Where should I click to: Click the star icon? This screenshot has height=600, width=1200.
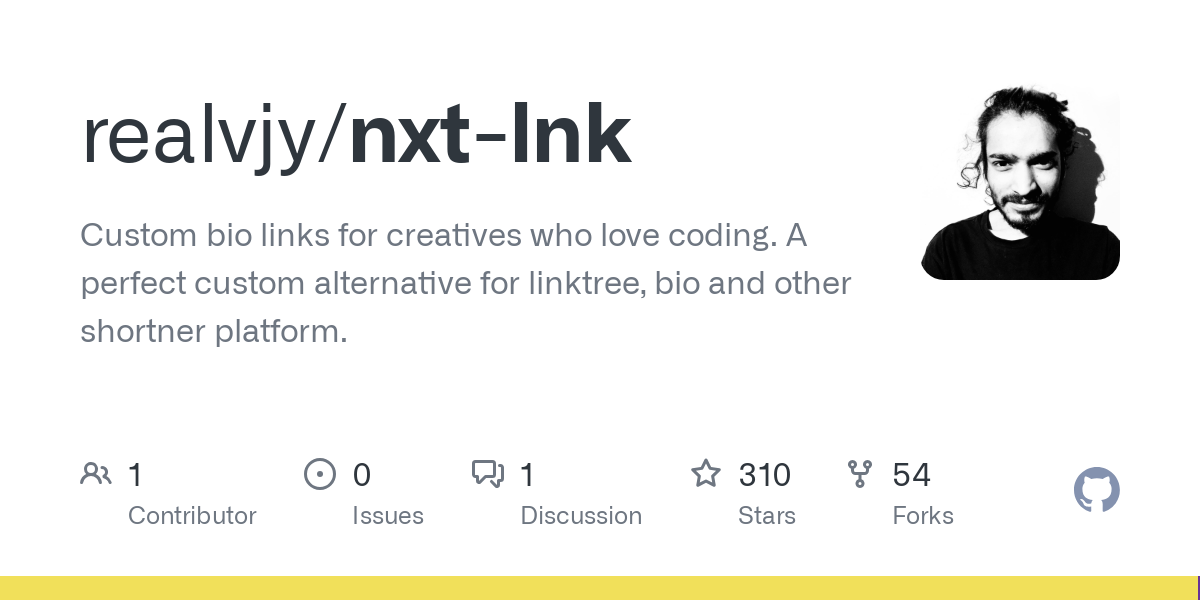click(x=706, y=474)
